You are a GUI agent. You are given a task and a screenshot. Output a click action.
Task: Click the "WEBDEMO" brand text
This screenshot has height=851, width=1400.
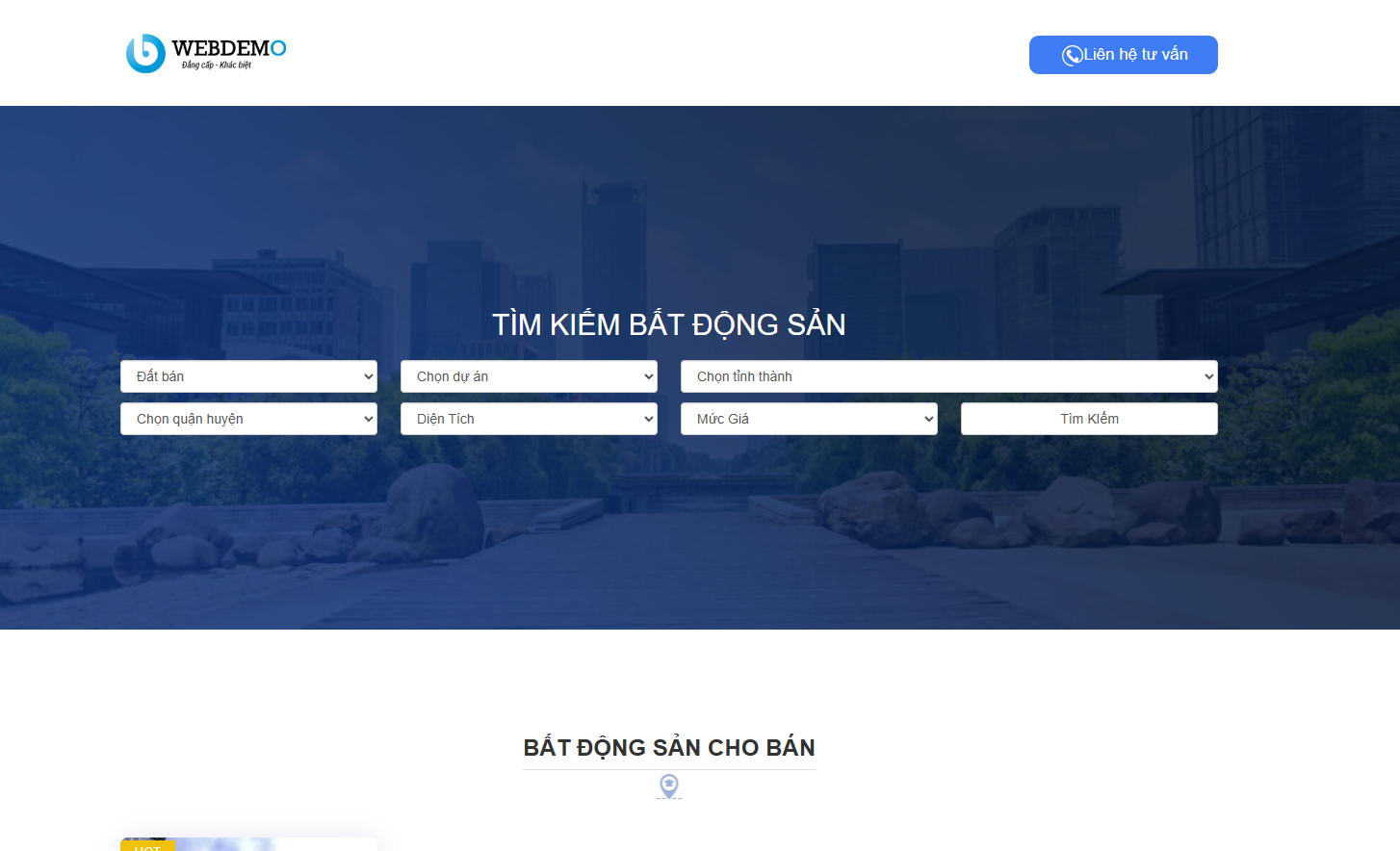[227, 48]
